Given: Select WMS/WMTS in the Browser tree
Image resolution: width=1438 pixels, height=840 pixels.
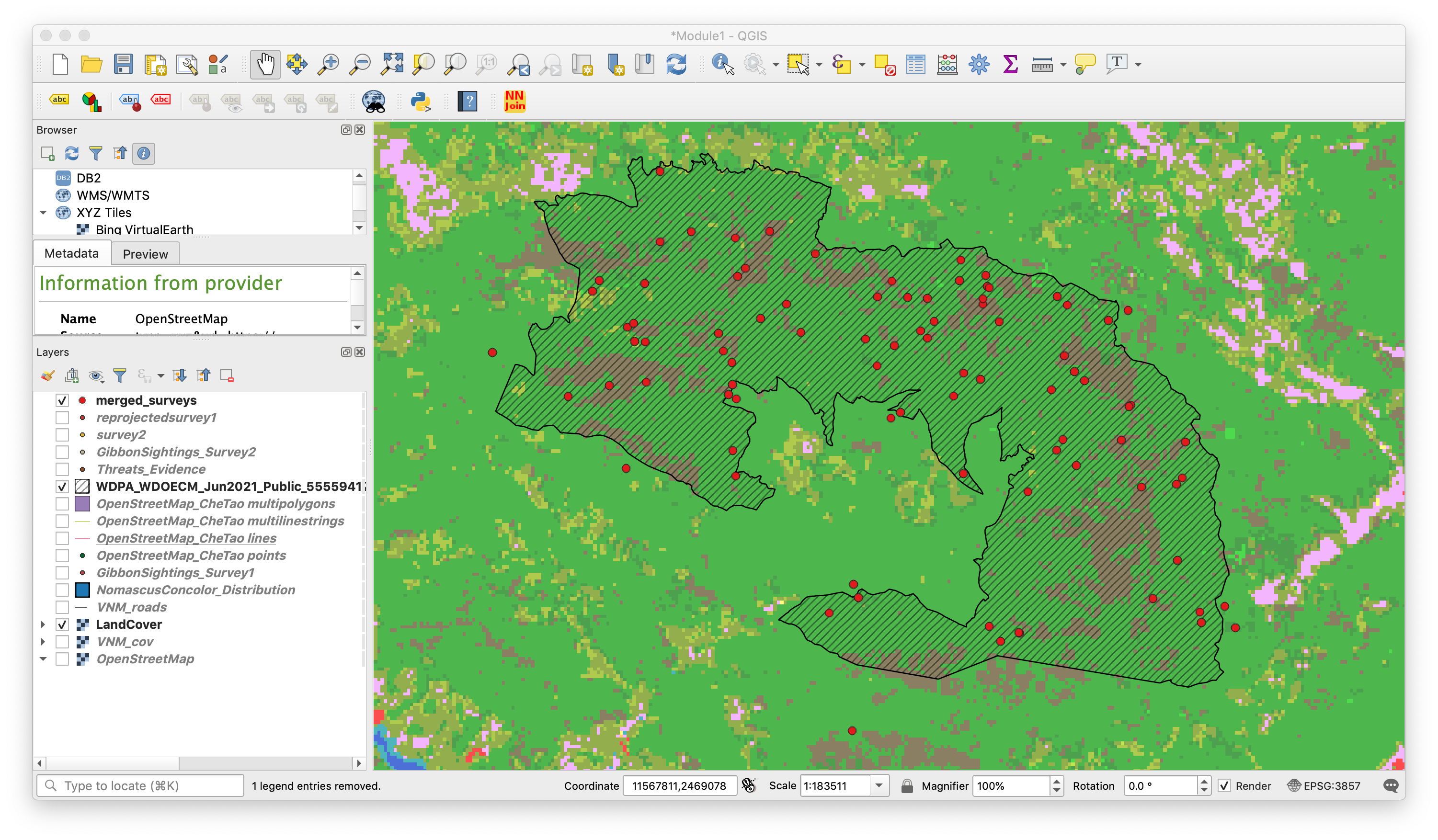Looking at the screenshot, I should pos(113,195).
